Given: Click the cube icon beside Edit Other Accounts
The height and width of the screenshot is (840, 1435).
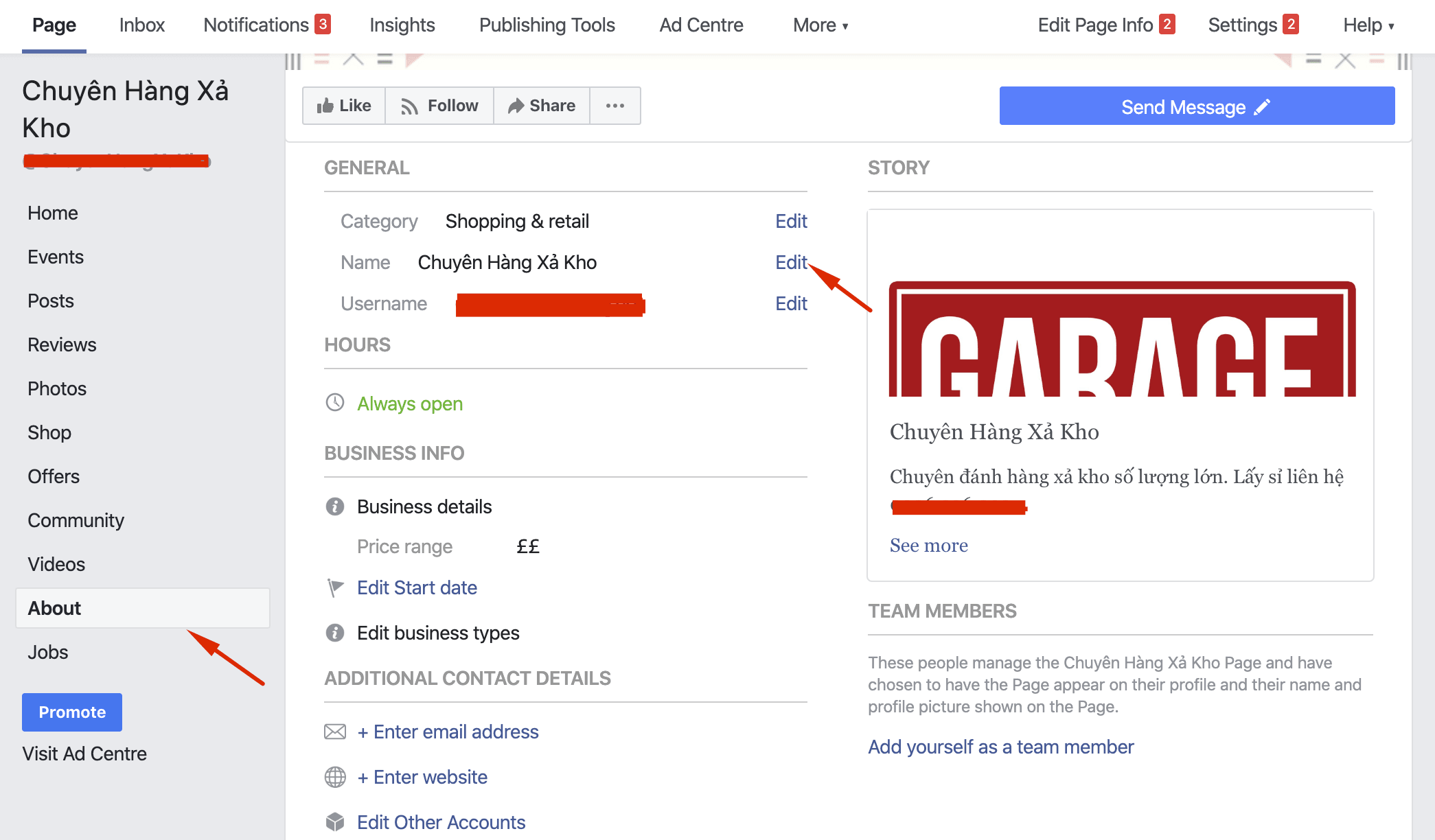Looking at the screenshot, I should [x=335, y=822].
